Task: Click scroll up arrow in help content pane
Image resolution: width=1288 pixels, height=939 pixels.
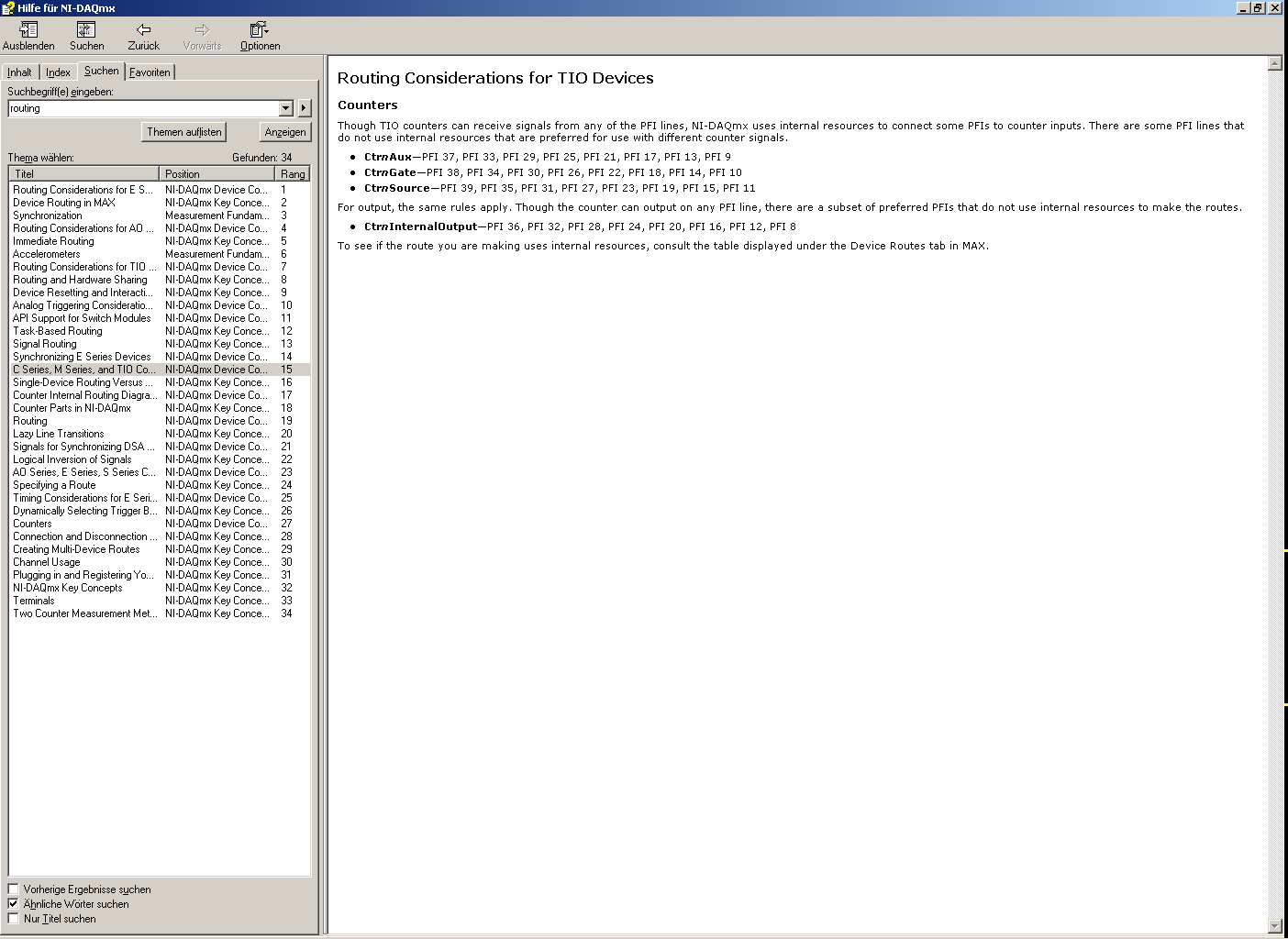Action: click(x=1274, y=64)
